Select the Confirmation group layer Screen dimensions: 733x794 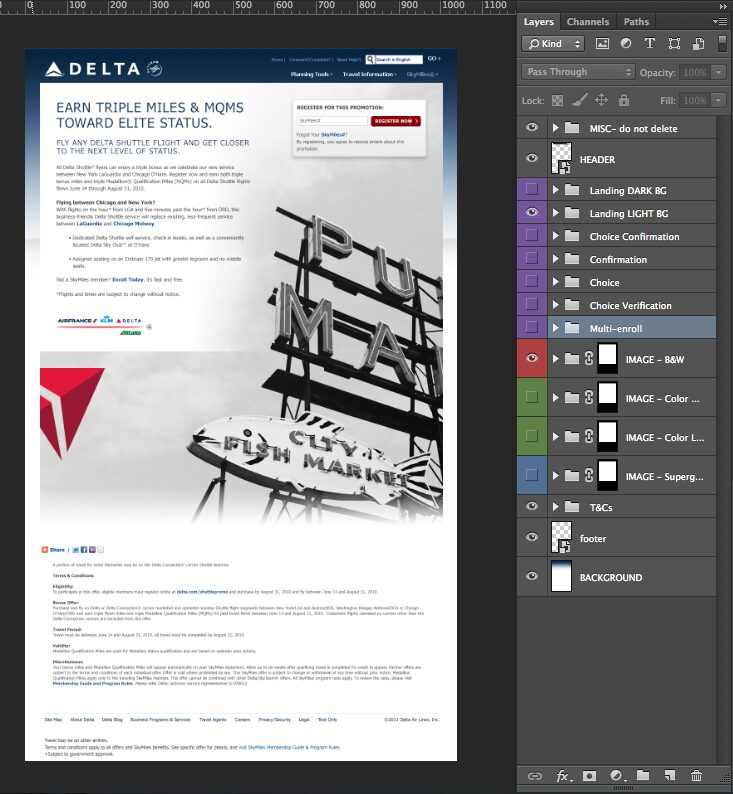tap(632, 259)
